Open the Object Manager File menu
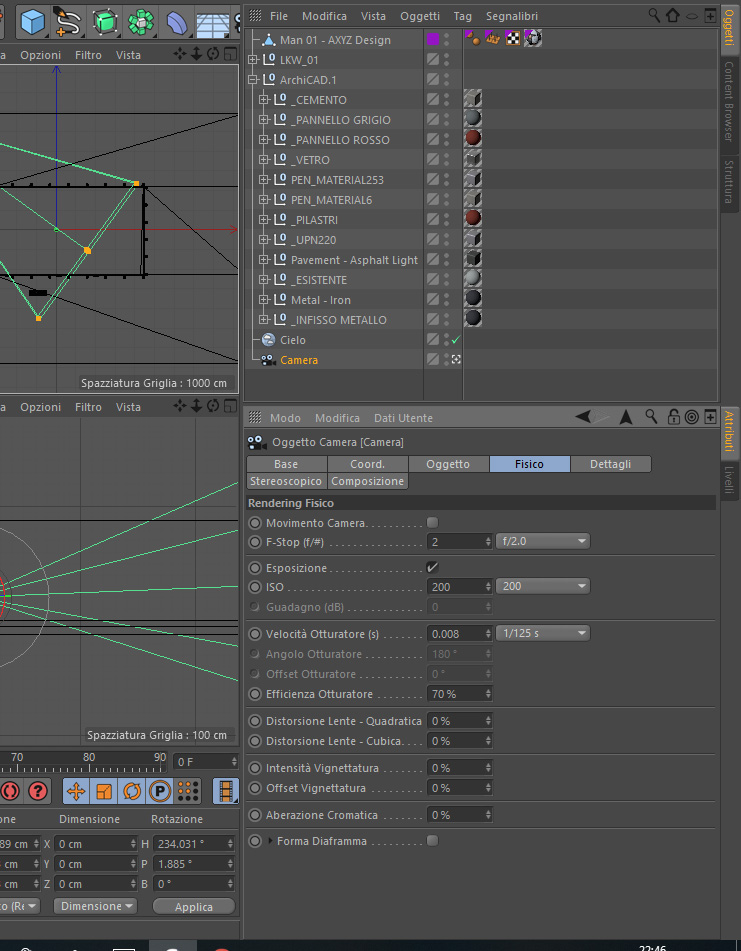The image size is (741, 951). (279, 16)
